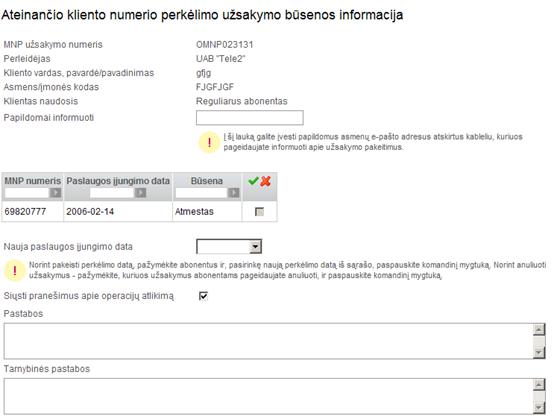Image resolution: width=554 pixels, height=419 pixels.
Task: Click the MNP numeris filter input field
Action: coord(27,193)
